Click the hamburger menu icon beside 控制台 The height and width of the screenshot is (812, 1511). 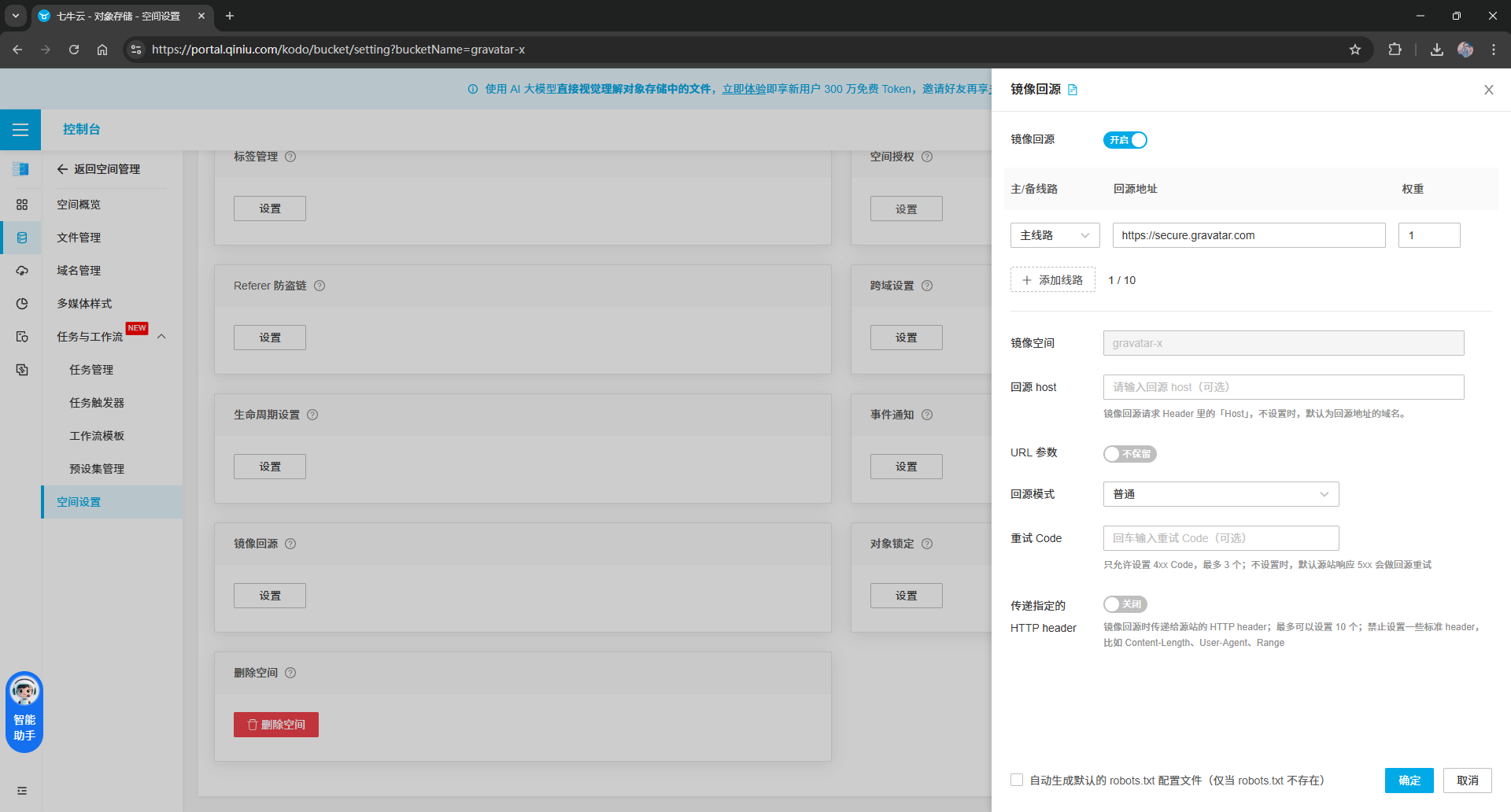tap(20, 130)
